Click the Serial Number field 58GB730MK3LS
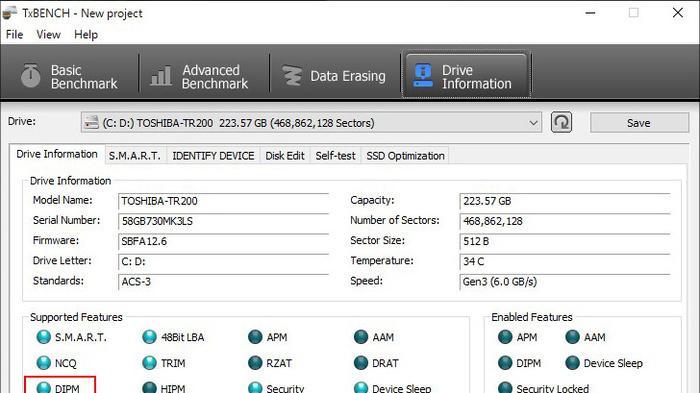This screenshot has width=700, height=393. coord(223,221)
